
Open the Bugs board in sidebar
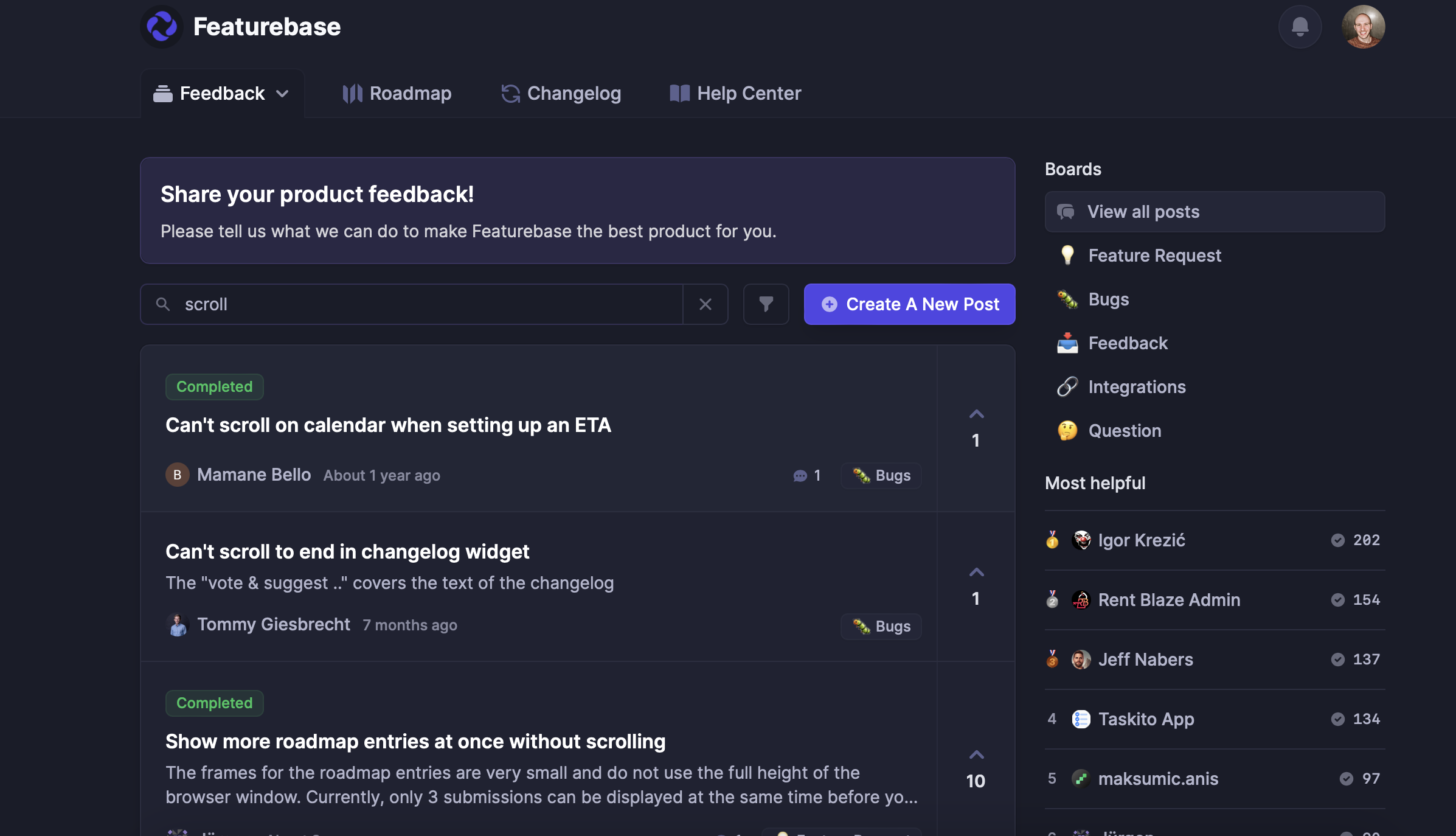[x=1108, y=299]
